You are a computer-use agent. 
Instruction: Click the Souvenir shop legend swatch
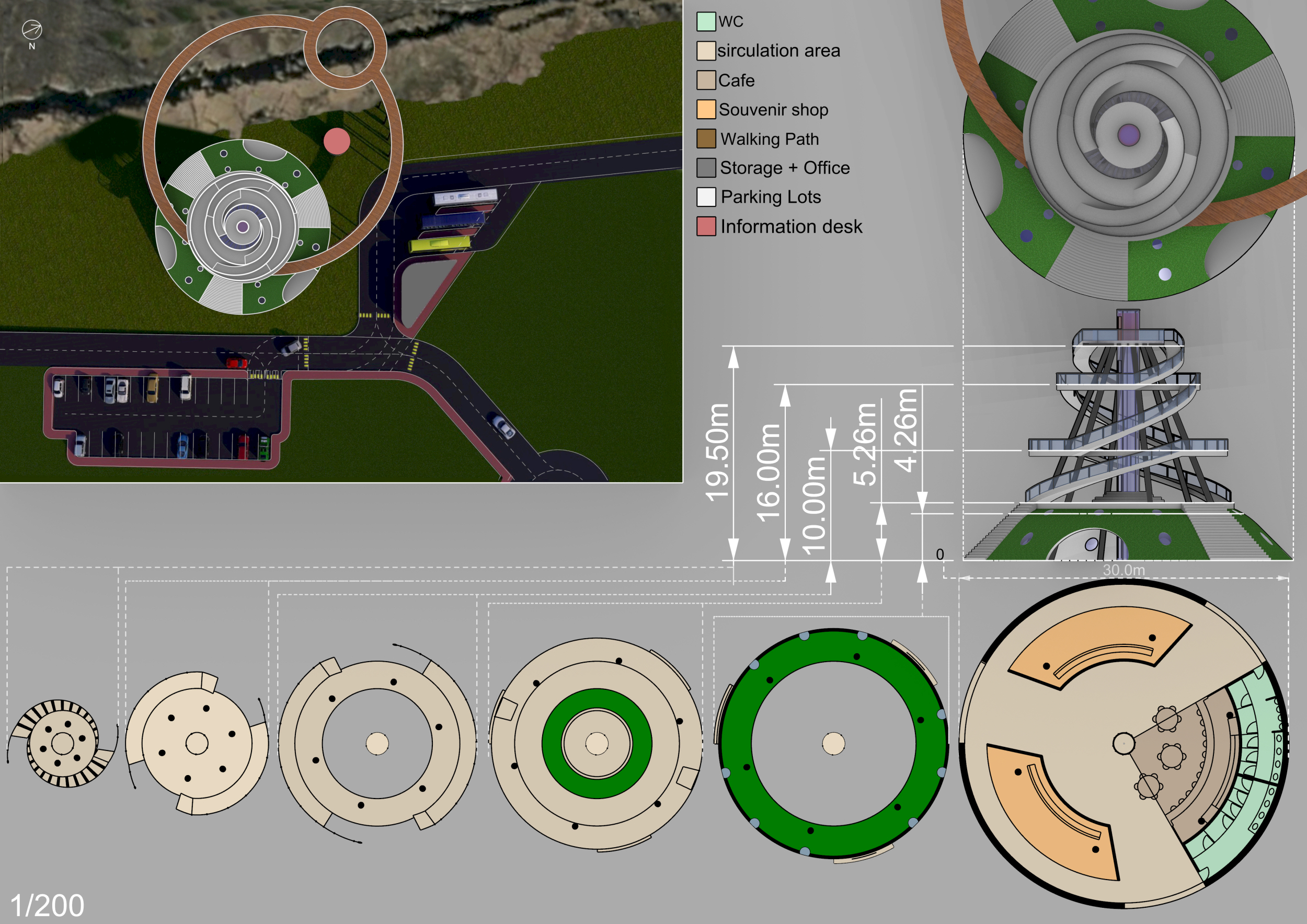click(706, 109)
